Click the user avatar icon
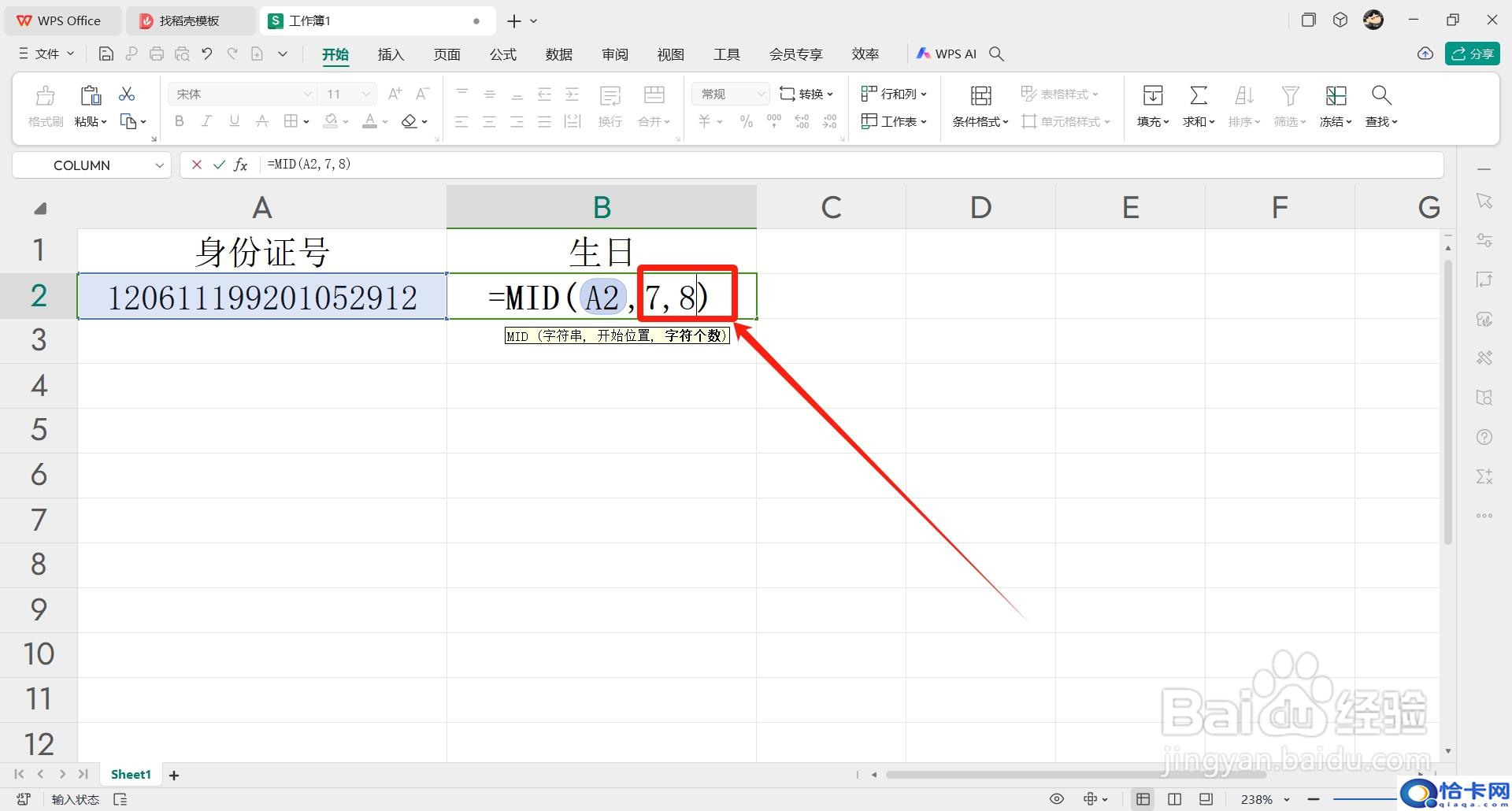This screenshot has height=811, width=1512. click(1373, 20)
